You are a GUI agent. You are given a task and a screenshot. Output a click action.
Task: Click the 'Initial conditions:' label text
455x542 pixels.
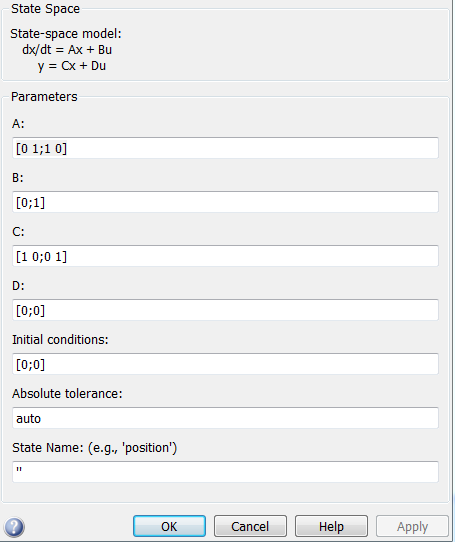(x=60, y=340)
